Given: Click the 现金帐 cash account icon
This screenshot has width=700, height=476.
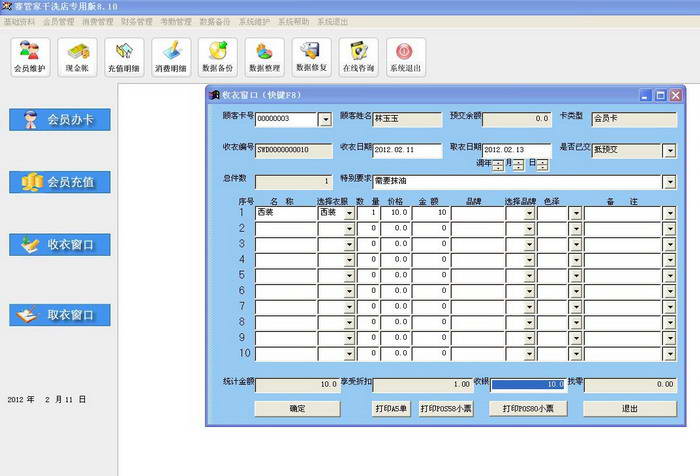Looking at the screenshot, I should click(x=77, y=57).
